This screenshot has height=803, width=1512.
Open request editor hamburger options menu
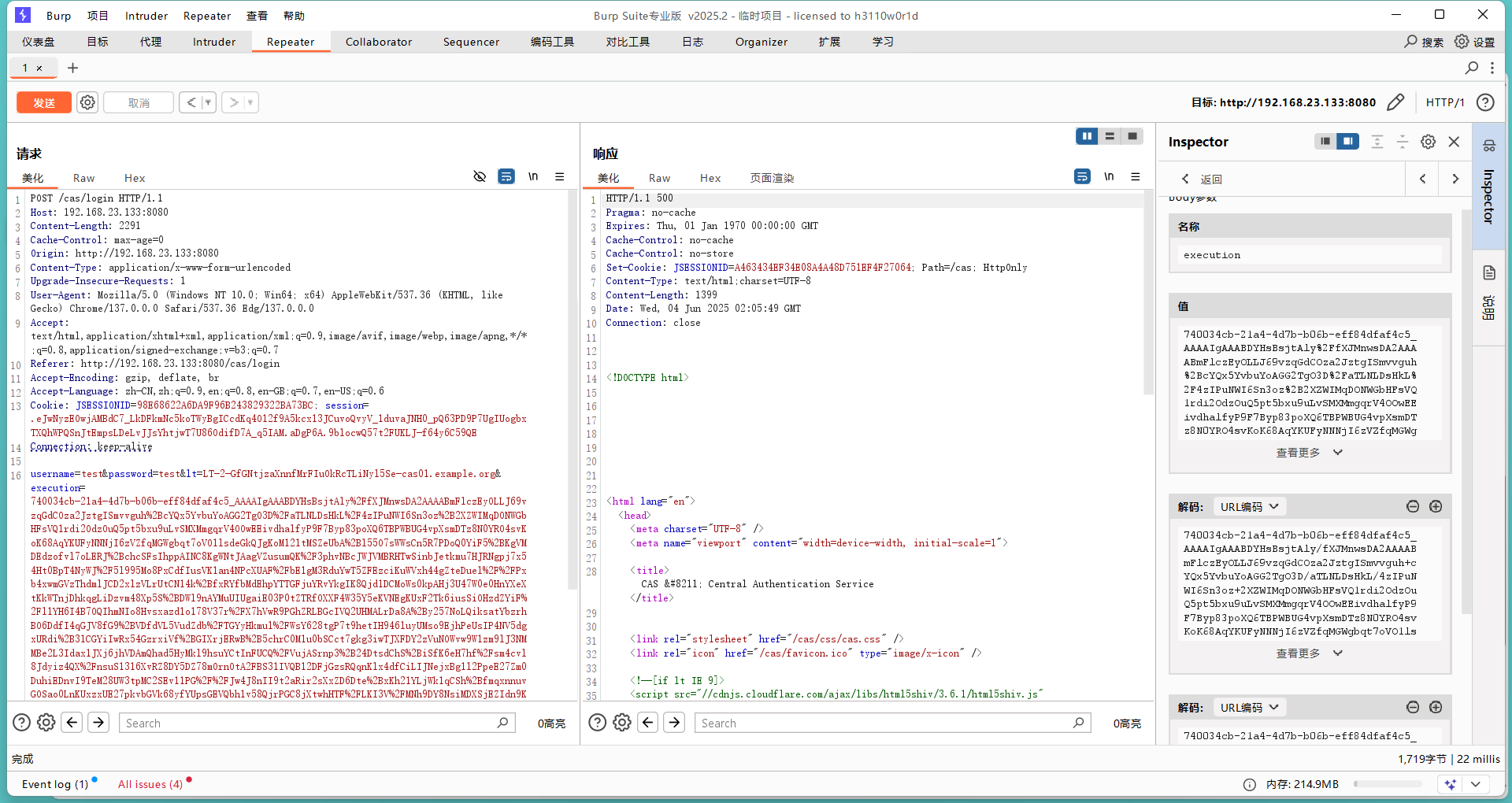(x=560, y=176)
